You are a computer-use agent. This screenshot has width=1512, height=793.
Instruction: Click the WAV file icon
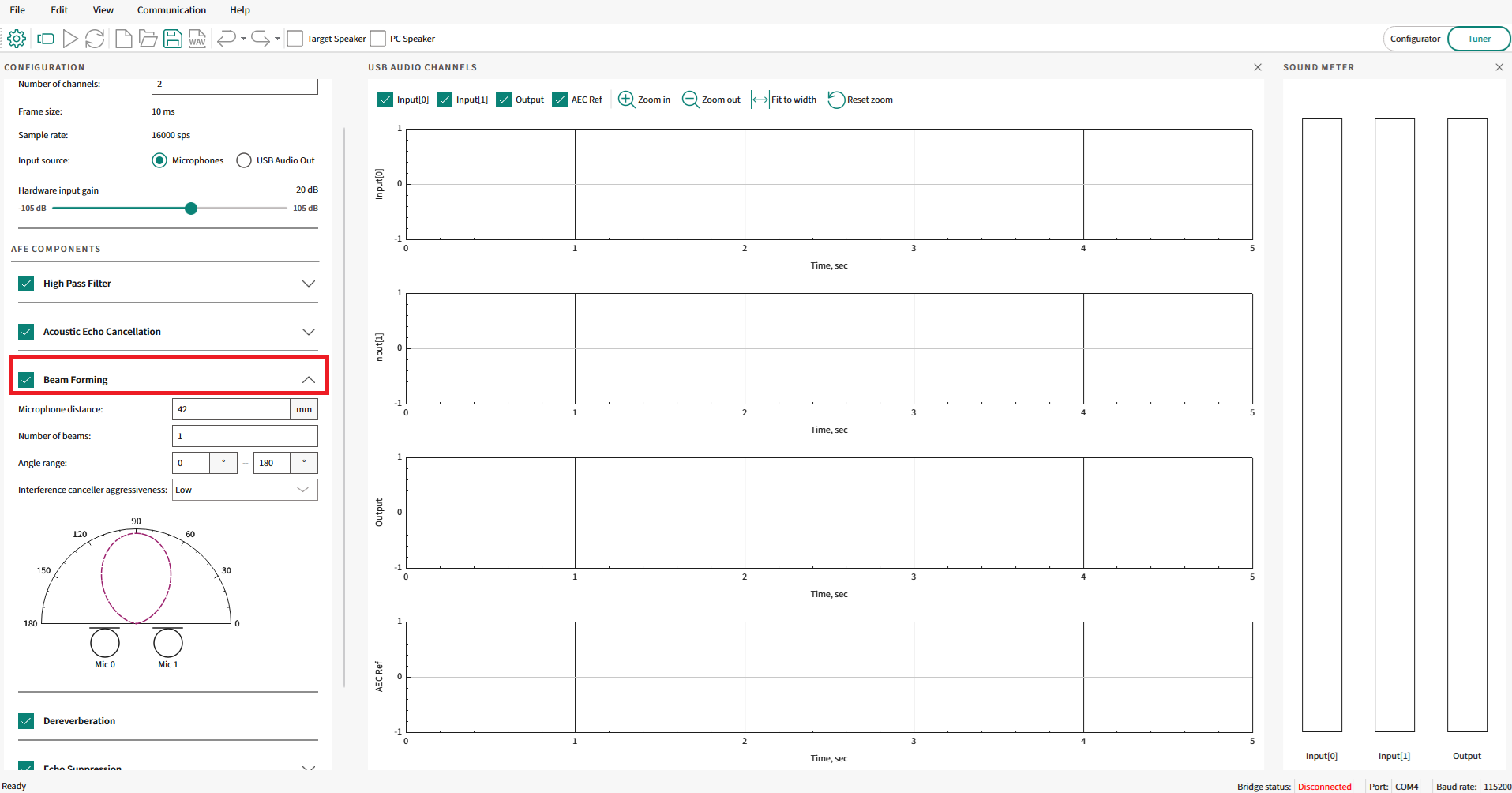coord(197,39)
